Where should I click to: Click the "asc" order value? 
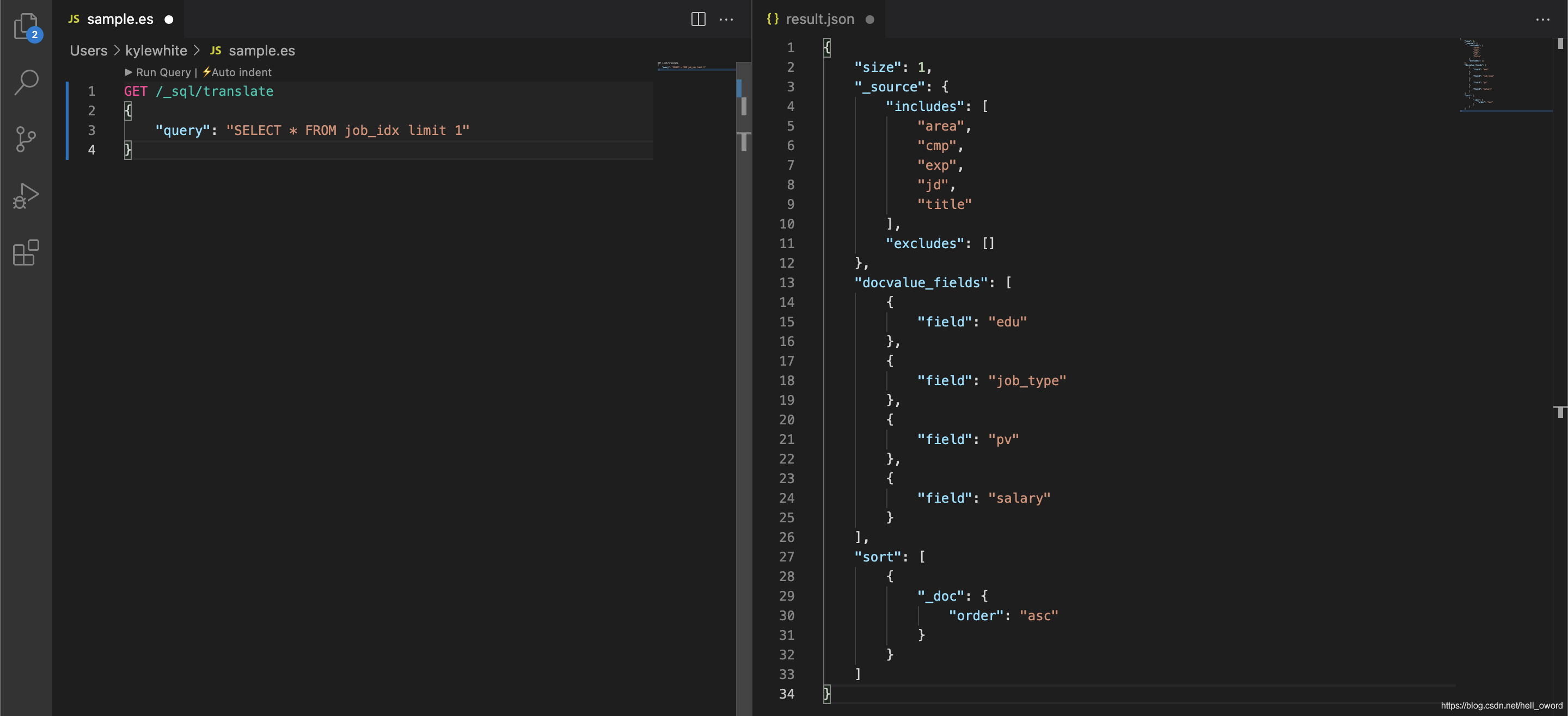[1038, 616]
